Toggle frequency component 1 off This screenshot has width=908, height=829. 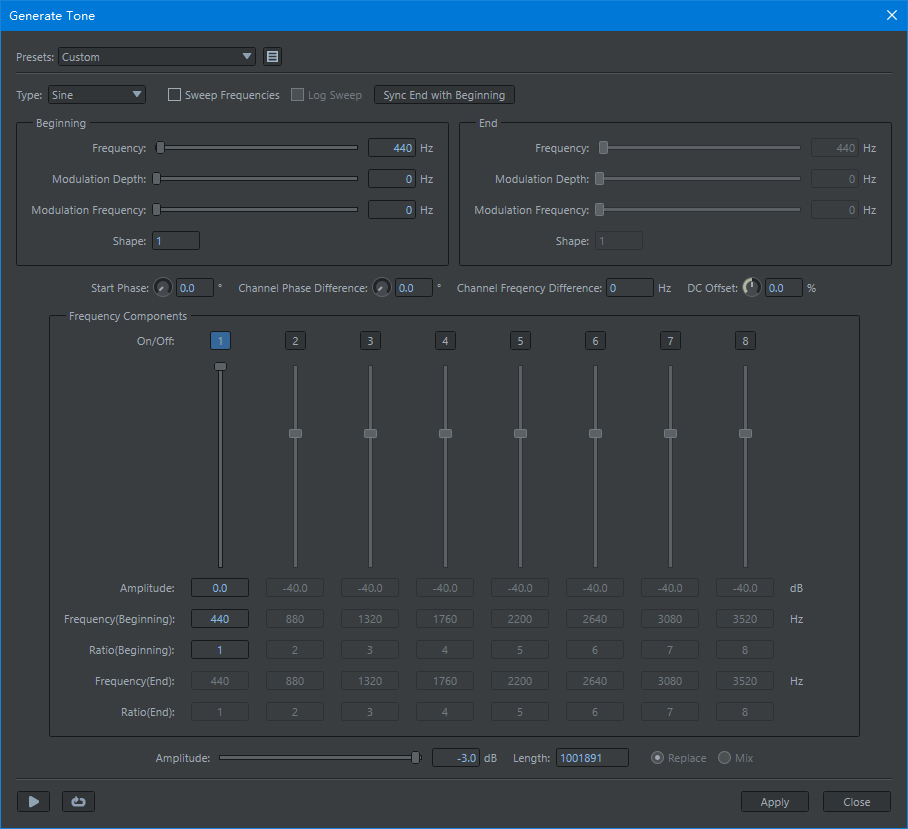(x=221, y=341)
